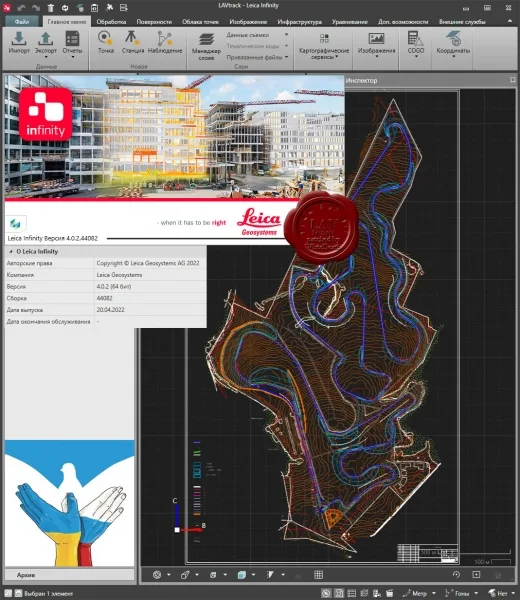The image size is (520, 600).
Task: Collapse the ribbon with the chevron
Action: click(510, 21)
